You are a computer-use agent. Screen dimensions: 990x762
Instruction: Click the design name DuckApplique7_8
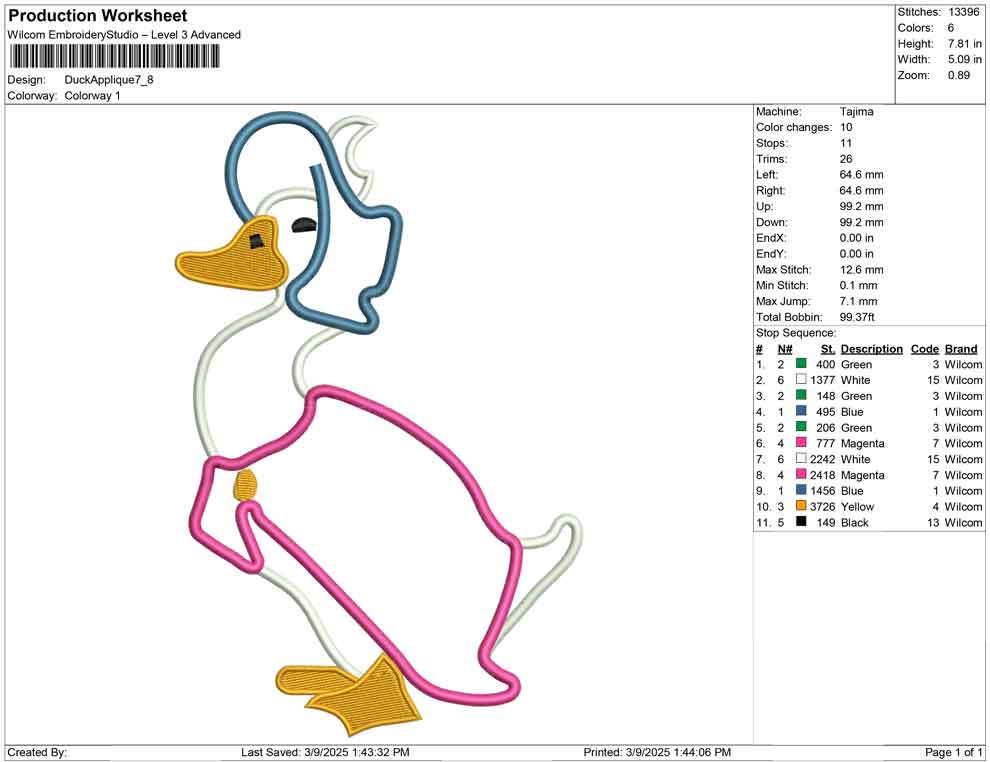click(107, 81)
